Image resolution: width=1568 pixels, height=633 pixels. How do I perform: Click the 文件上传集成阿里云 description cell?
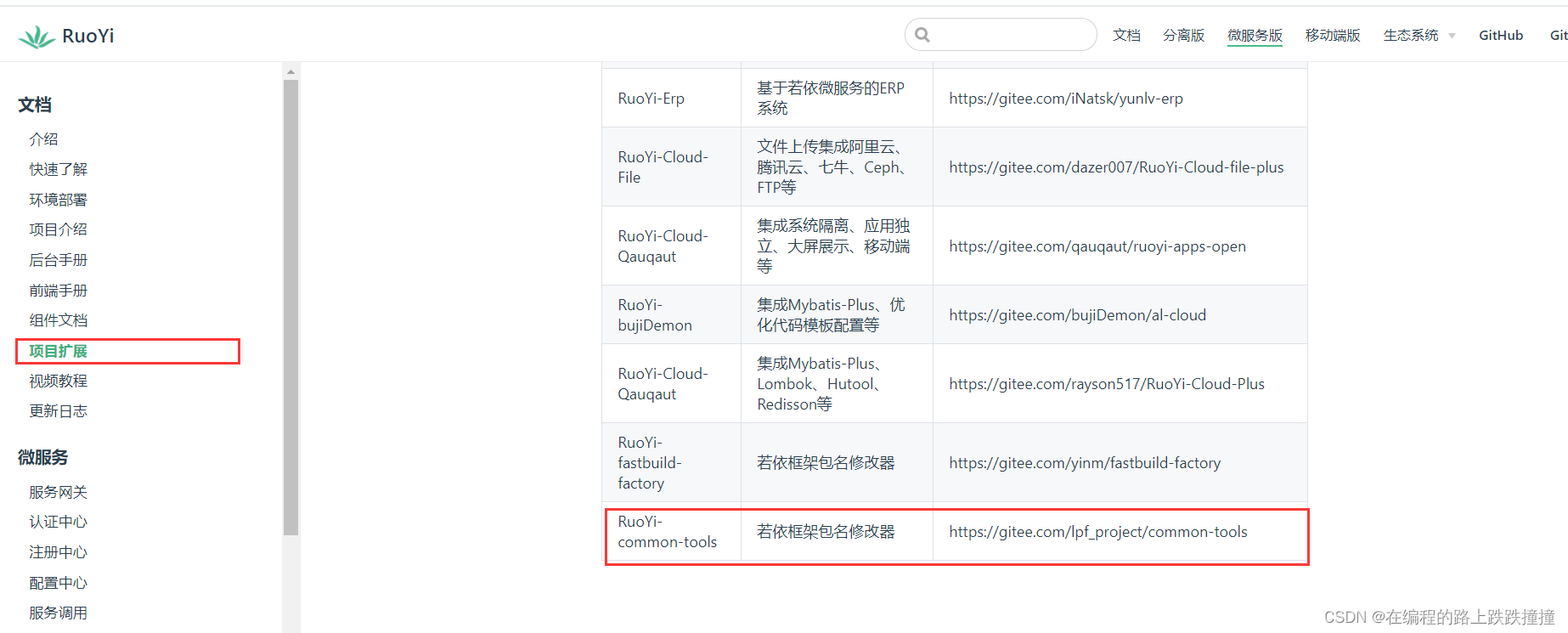tap(837, 167)
